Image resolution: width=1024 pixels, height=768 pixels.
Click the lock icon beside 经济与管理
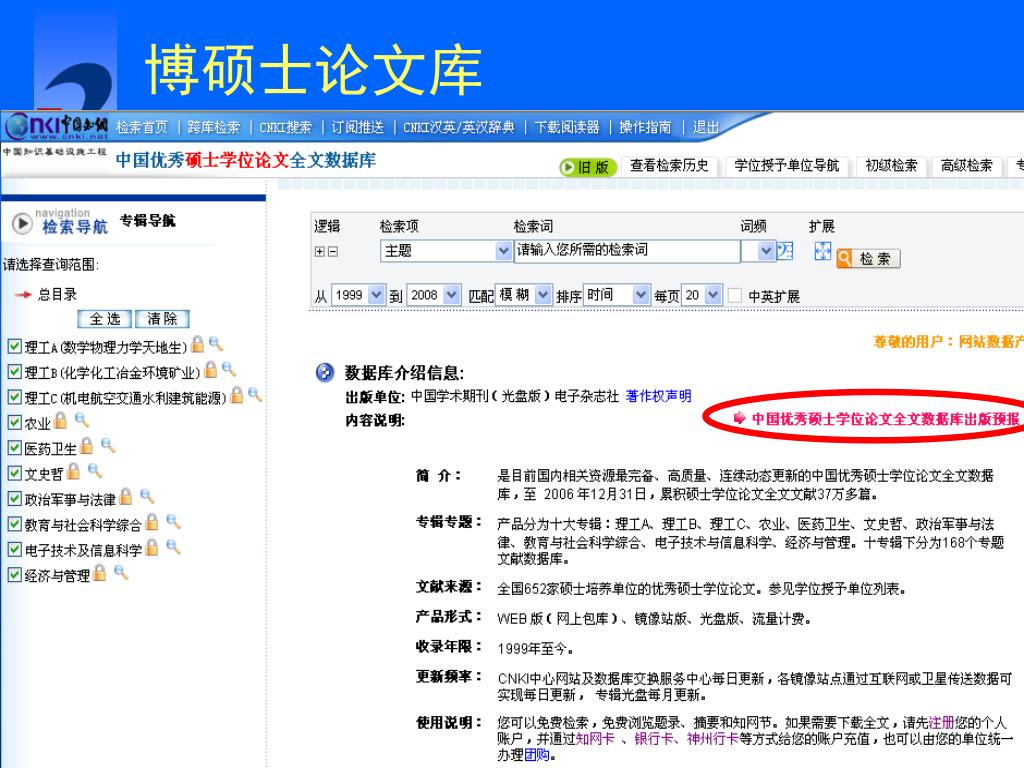(99, 573)
